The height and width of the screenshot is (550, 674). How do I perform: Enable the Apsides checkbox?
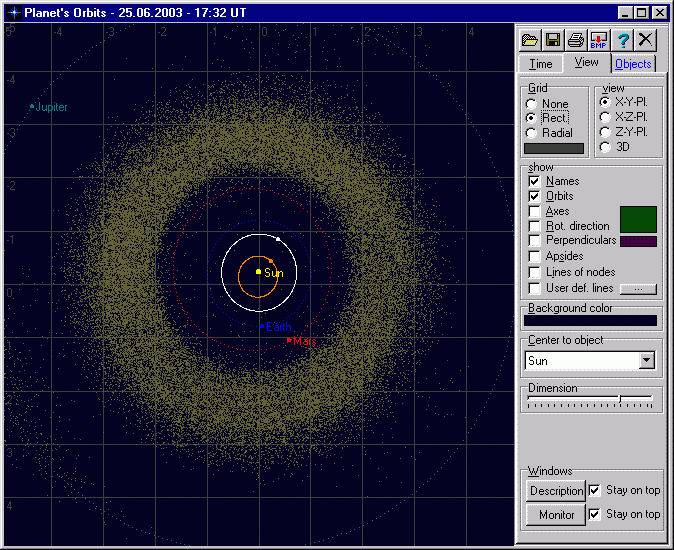tap(534, 256)
